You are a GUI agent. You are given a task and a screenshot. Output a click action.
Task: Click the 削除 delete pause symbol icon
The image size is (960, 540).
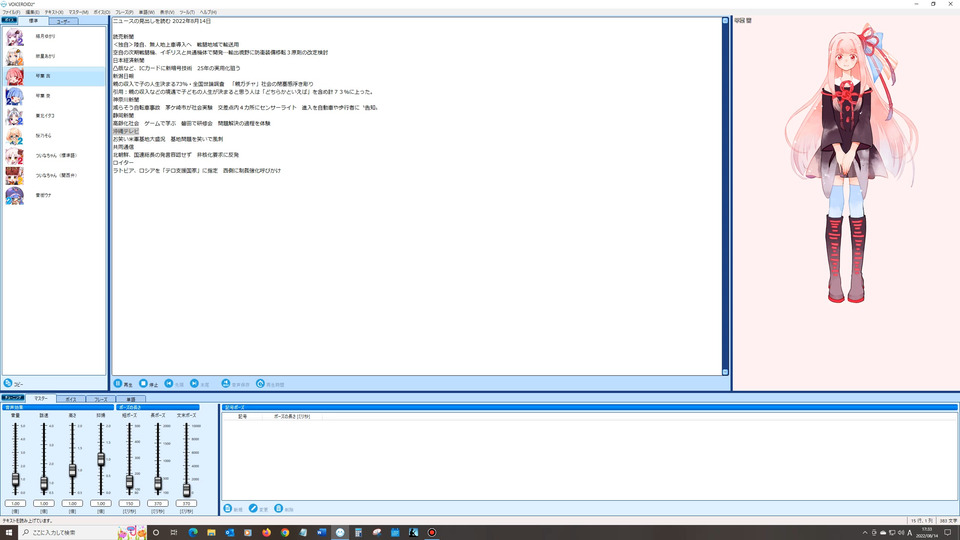[279, 508]
